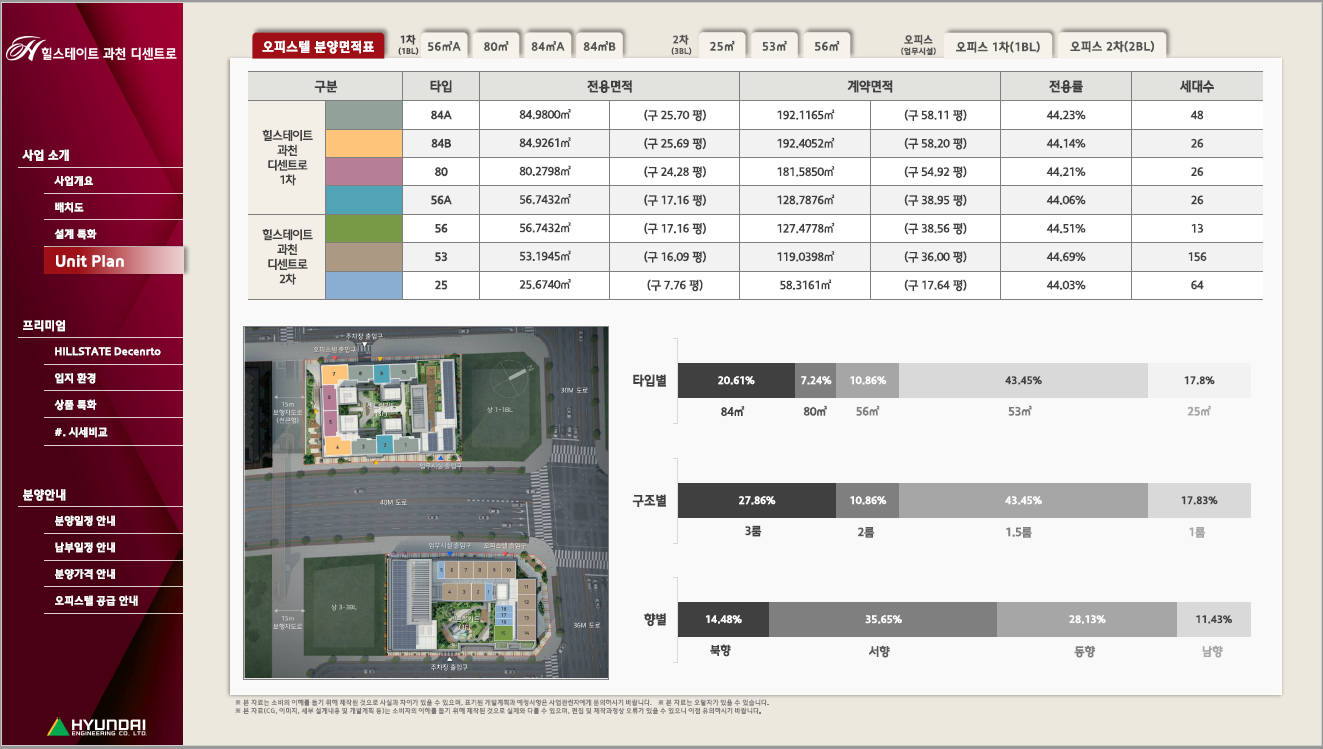
Task: Click the Hillstate Gwacheon Decentro logo
Action: [x=91, y=50]
